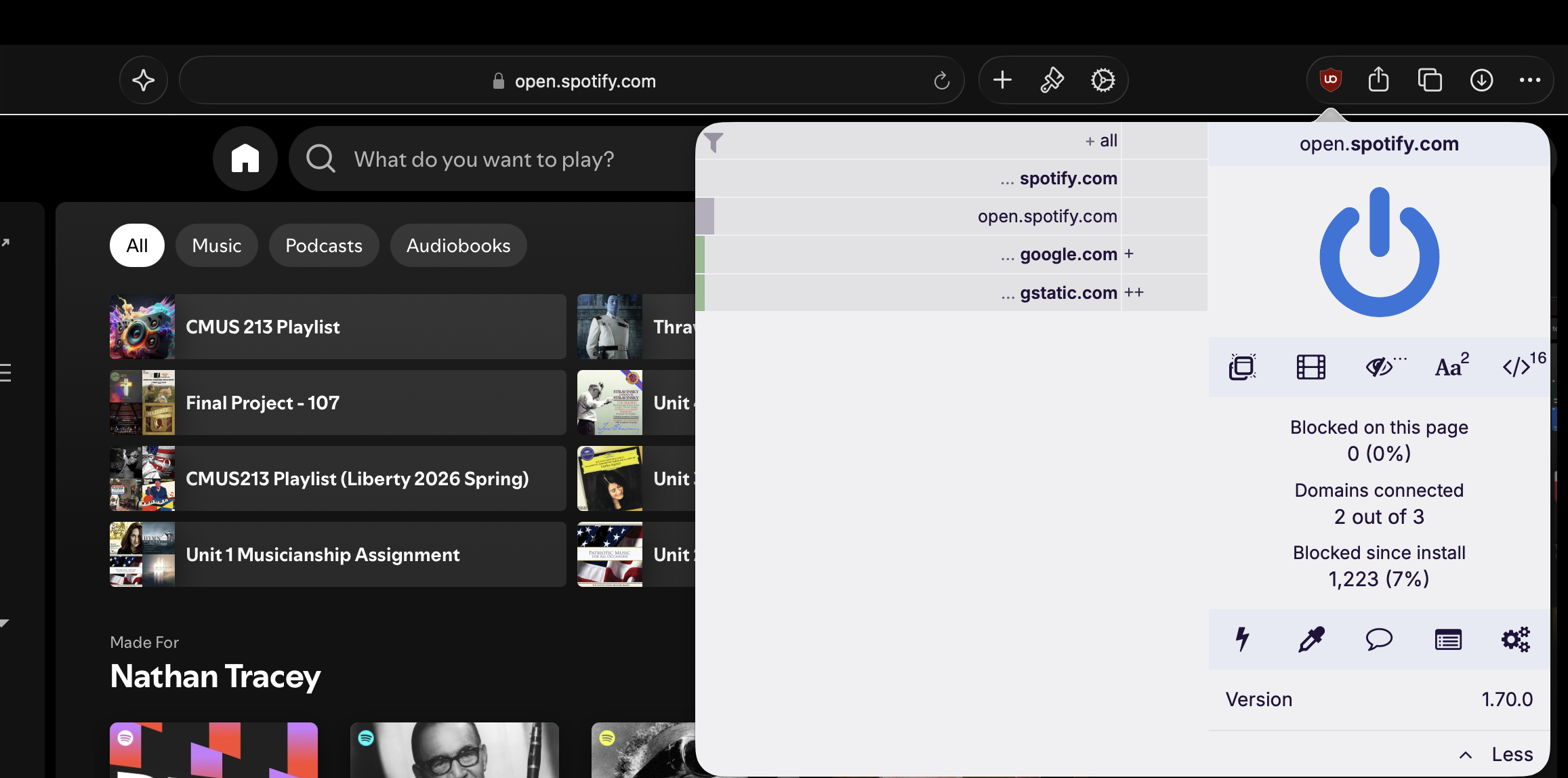Select the spotify.com firewall row
1568x778 pixels.
pyautogui.click(x=951, y=178)
